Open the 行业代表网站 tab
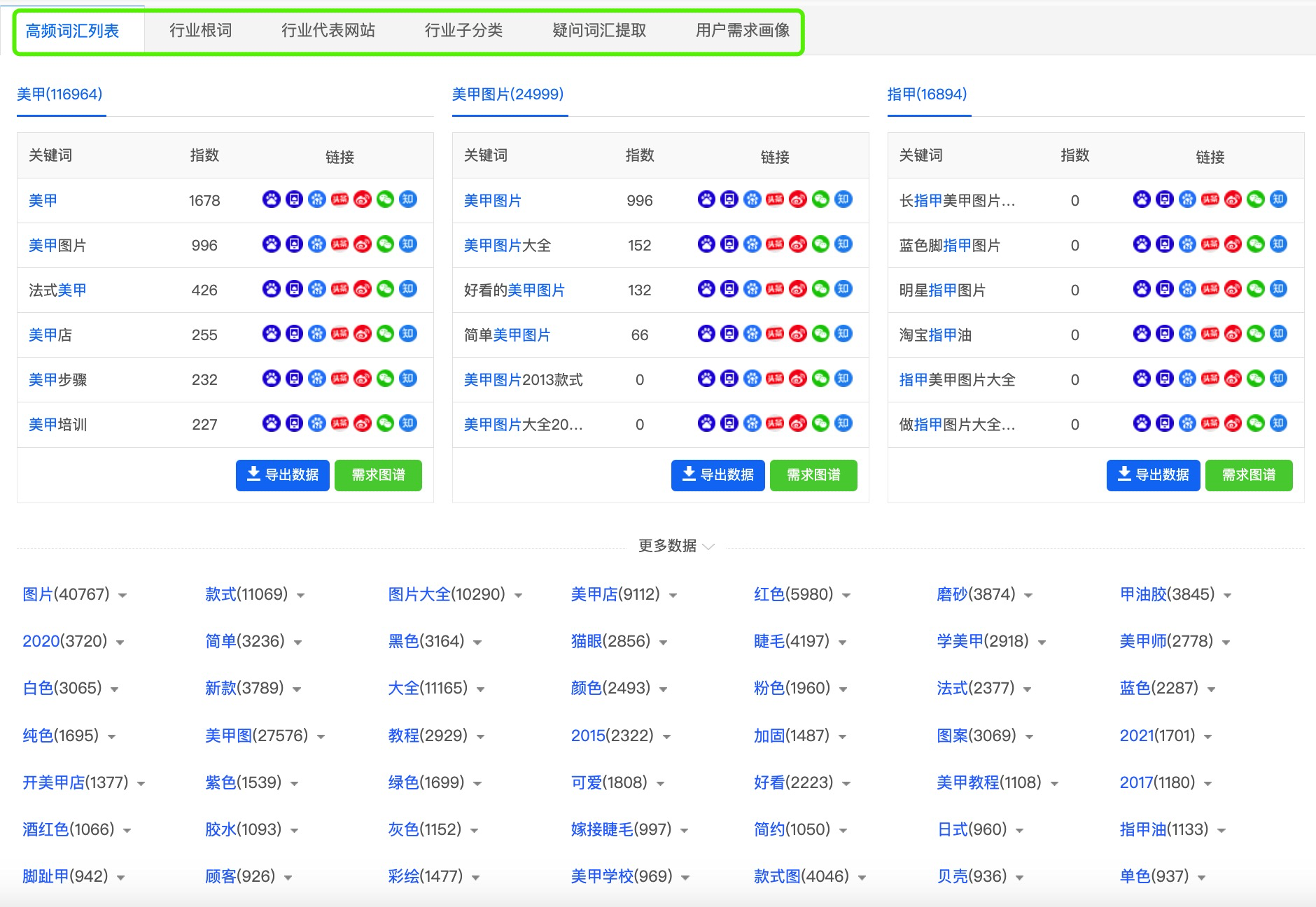Viewport: 1316px width, 907px height. (x=328, y=30)
